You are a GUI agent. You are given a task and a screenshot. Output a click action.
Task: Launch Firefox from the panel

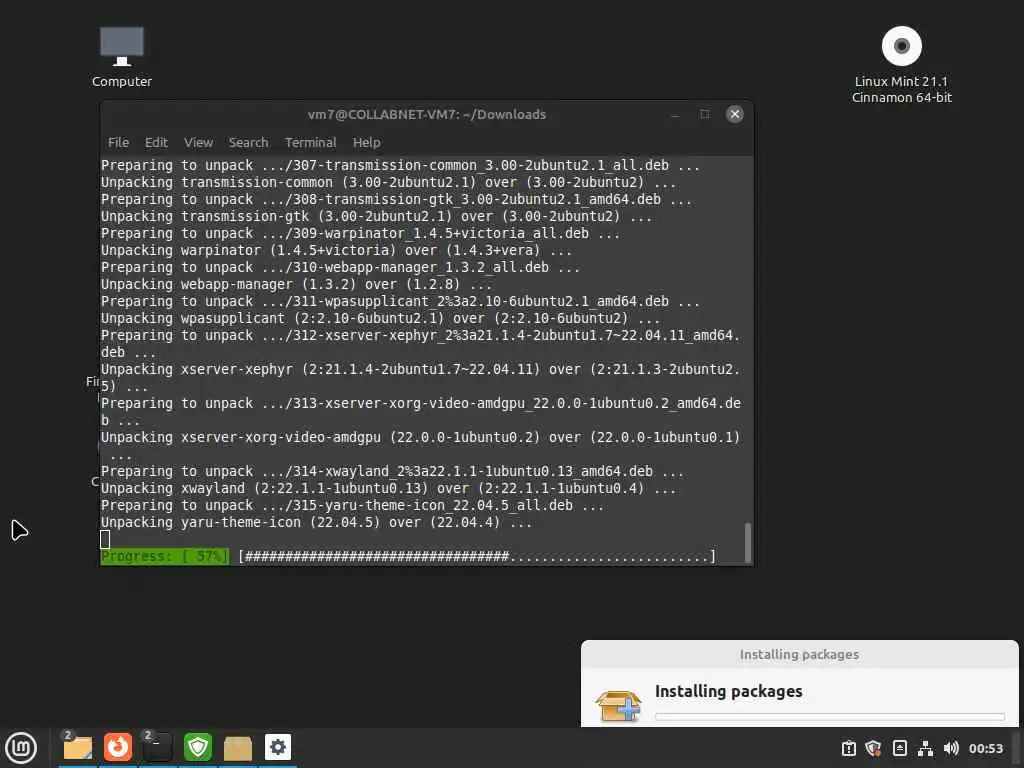tap(118, 747)
